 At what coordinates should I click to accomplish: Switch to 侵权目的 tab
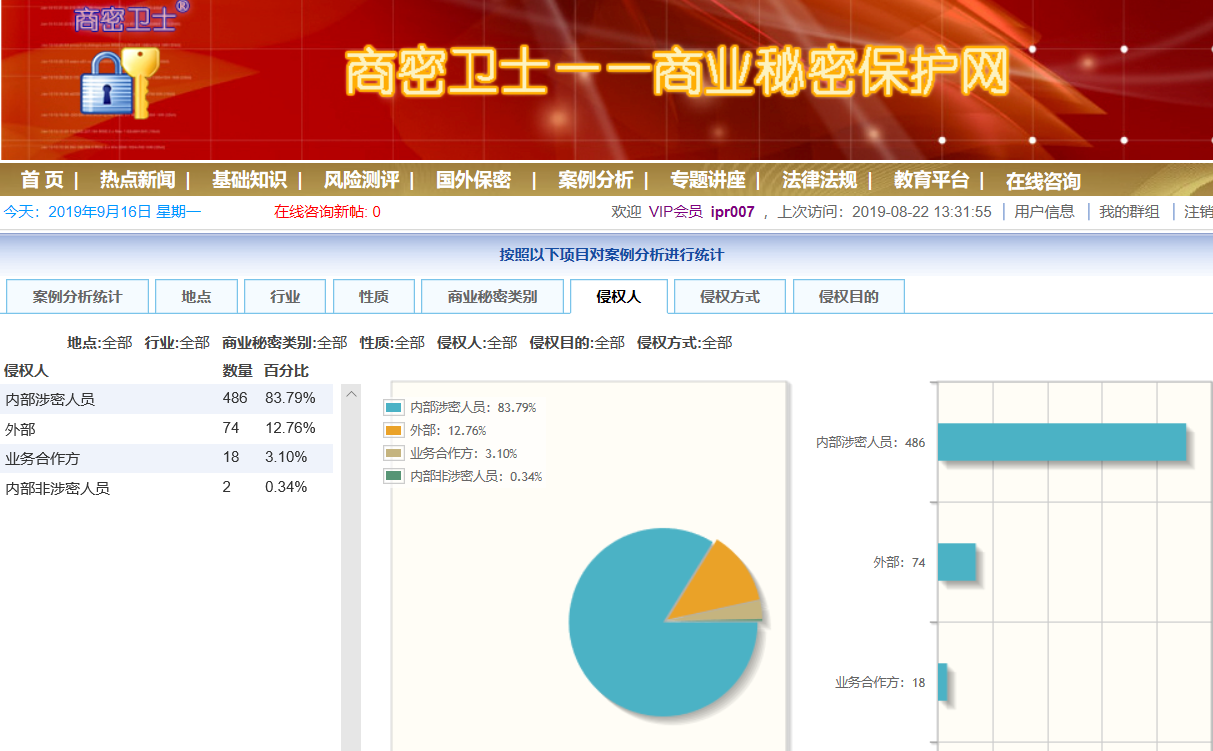[849, 296]
